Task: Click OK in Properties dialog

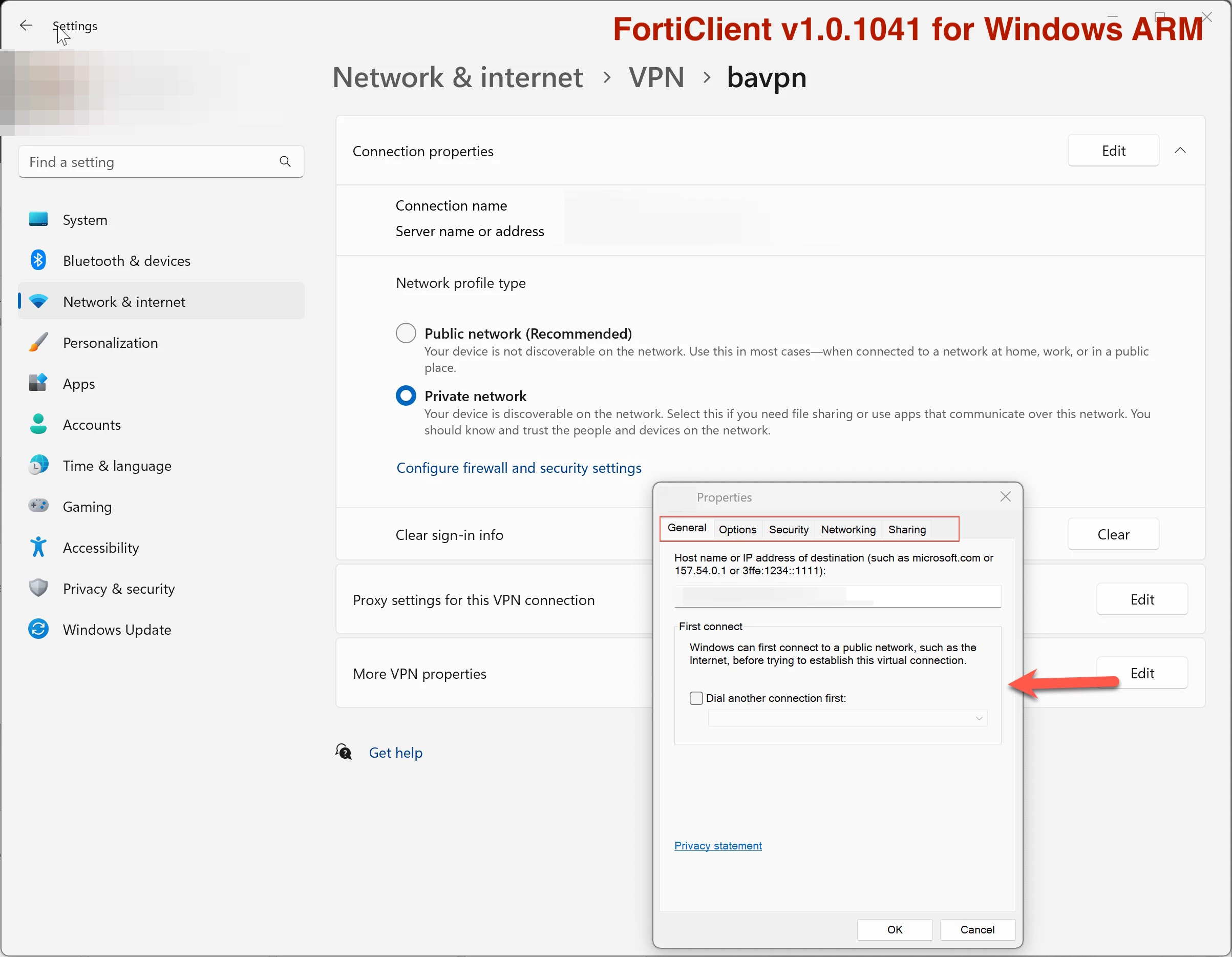Action: [x=895, y=930]
